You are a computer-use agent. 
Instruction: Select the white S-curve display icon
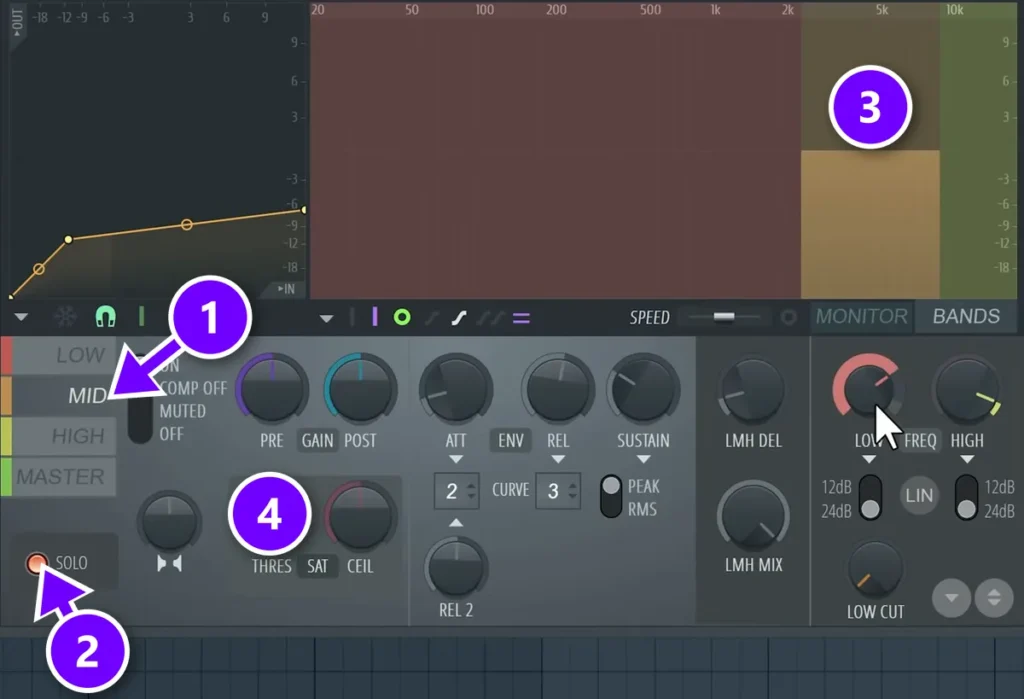(459, 318)
